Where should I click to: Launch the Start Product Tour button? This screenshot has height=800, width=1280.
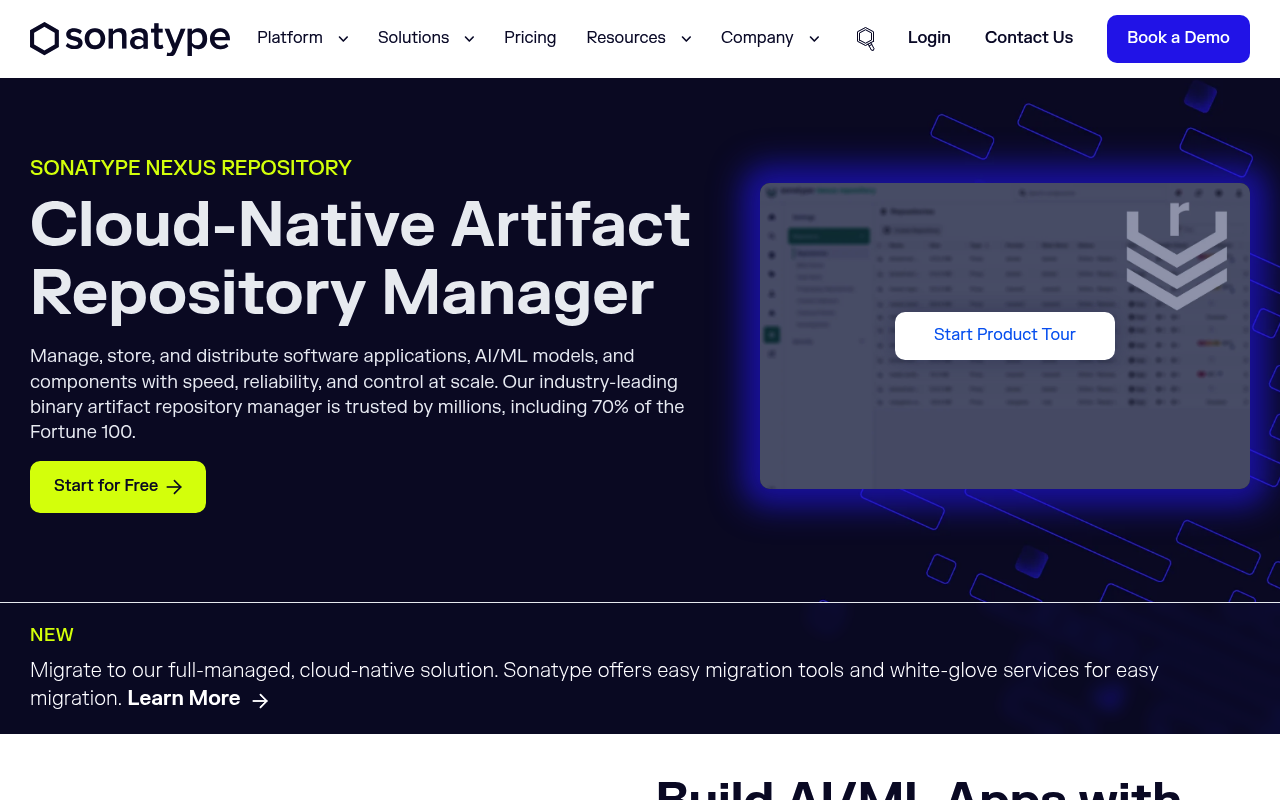1005,336
